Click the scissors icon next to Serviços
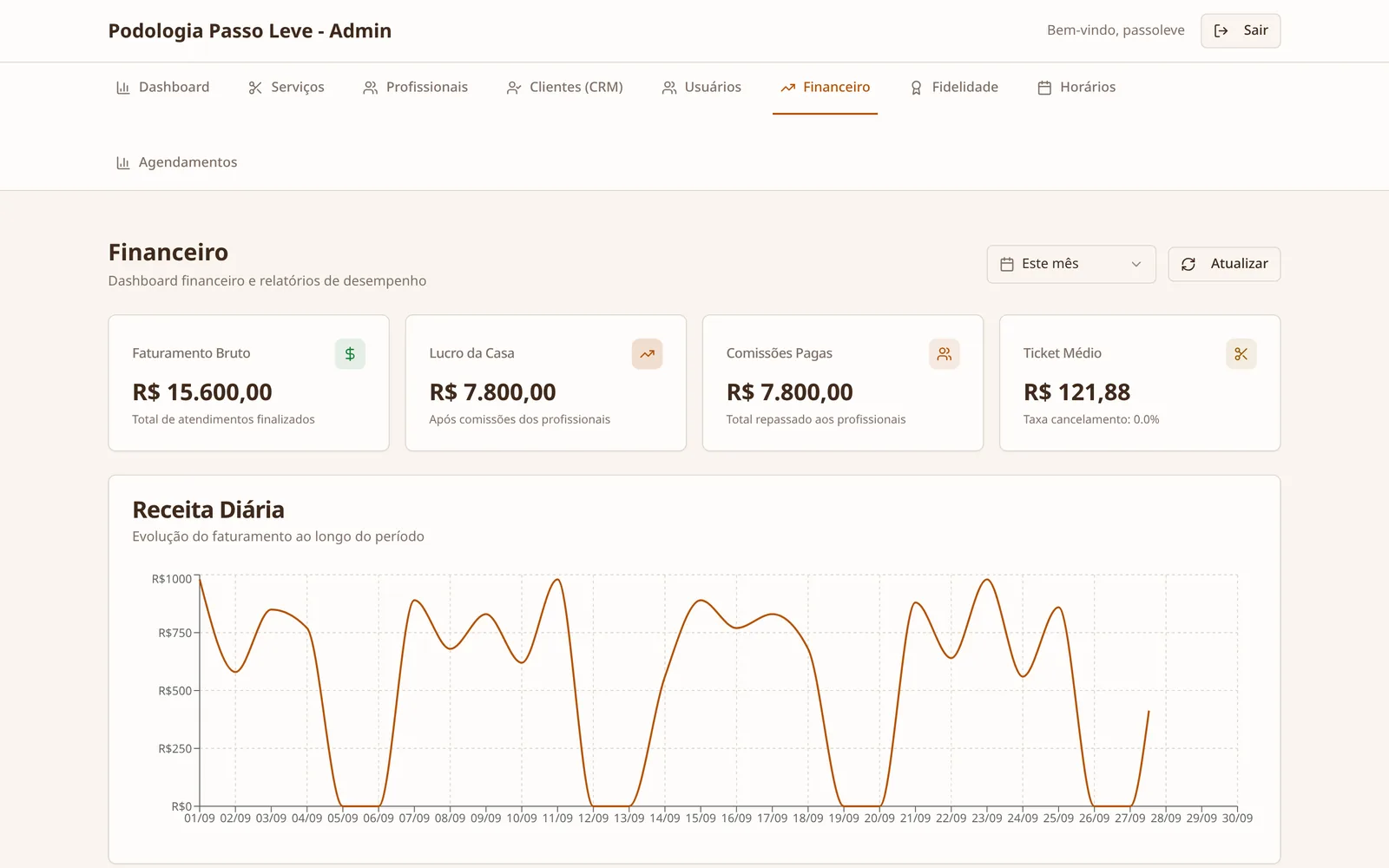The width and height of the screenshot is (1389, 868). pyautogui.click(x=255, y=88)
